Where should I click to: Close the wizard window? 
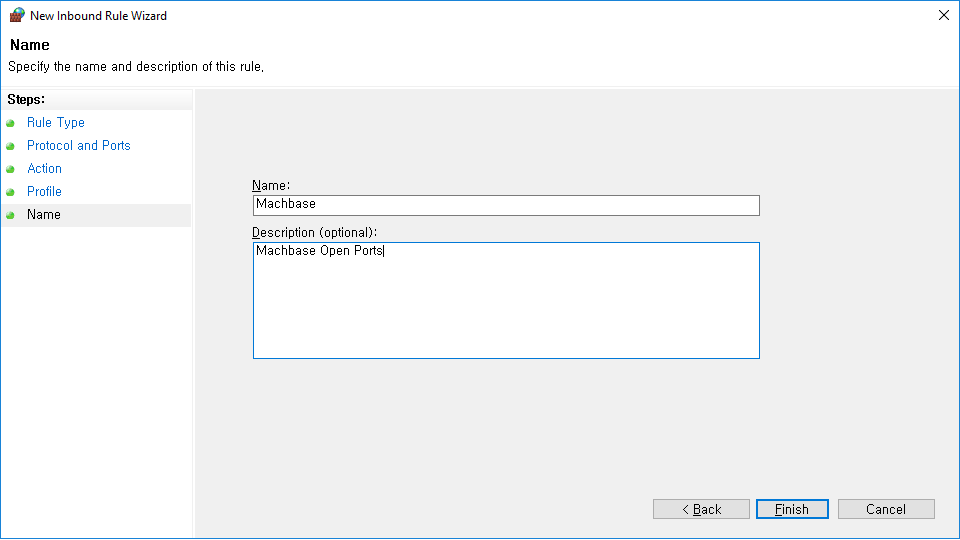[943, 15]
